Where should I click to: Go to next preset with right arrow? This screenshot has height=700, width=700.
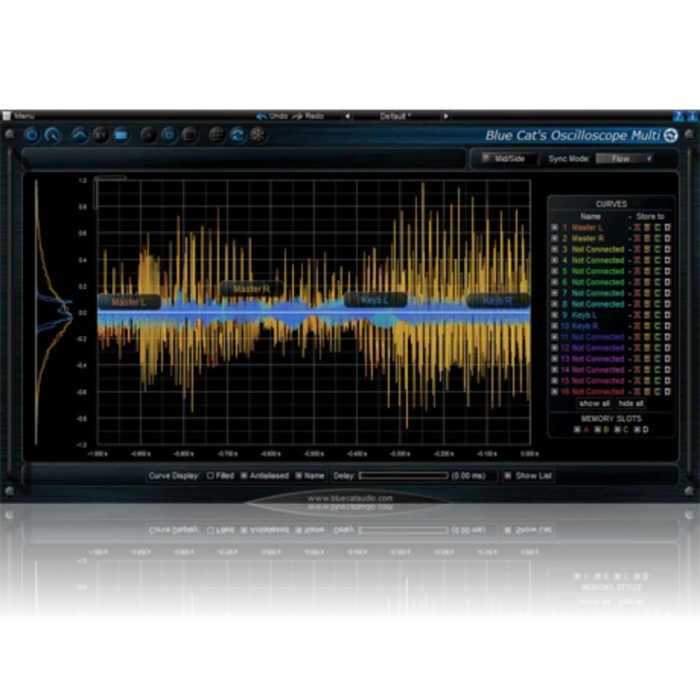tap(446, 117)
